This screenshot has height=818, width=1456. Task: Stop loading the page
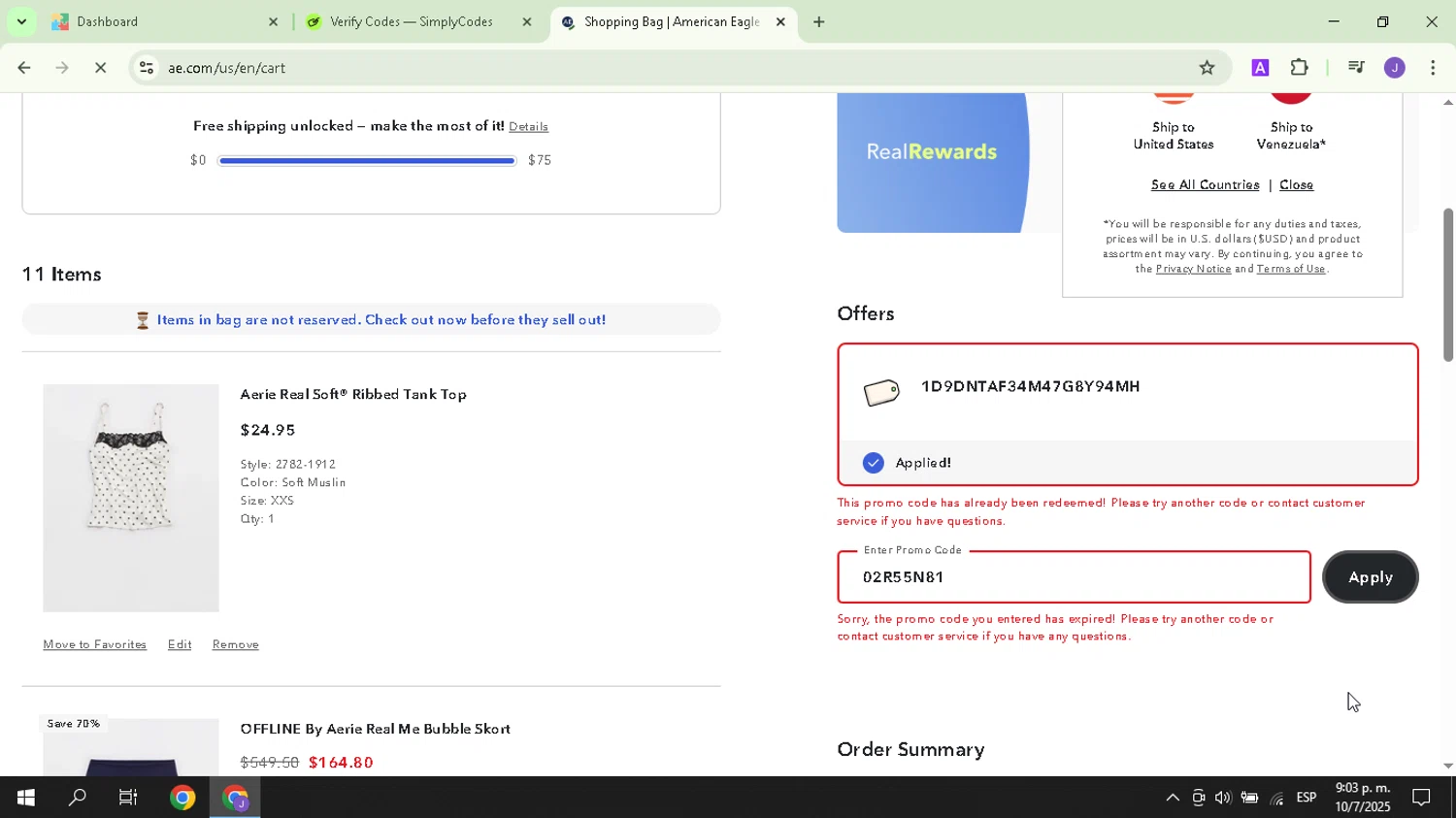coord(100,68)
